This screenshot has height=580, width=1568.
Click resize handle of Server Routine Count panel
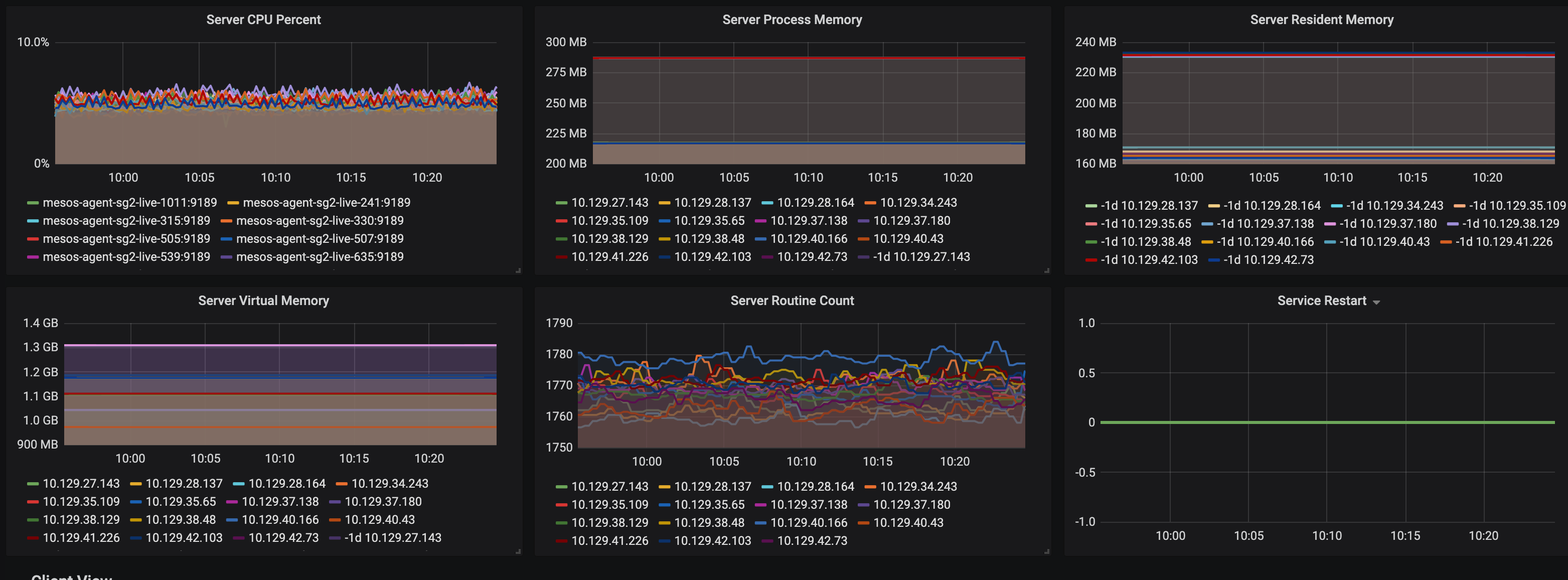click(x=1047, y=551)
